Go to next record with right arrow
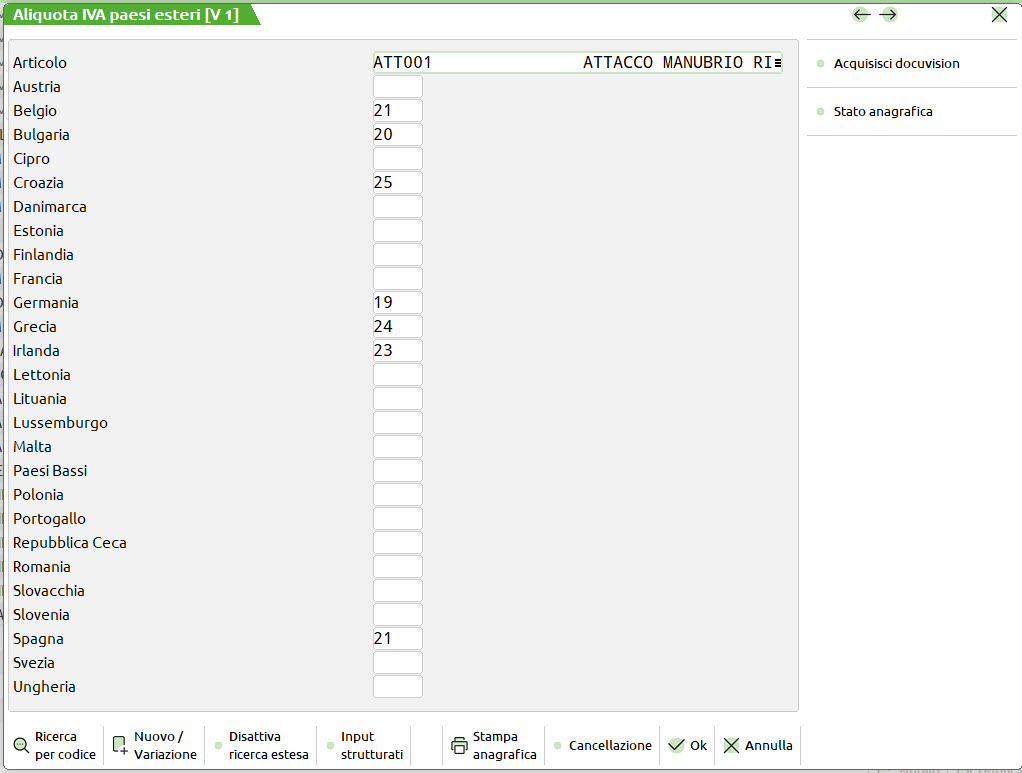The height and width of the screenshot is (773, 1022). [x=888, y=14]
